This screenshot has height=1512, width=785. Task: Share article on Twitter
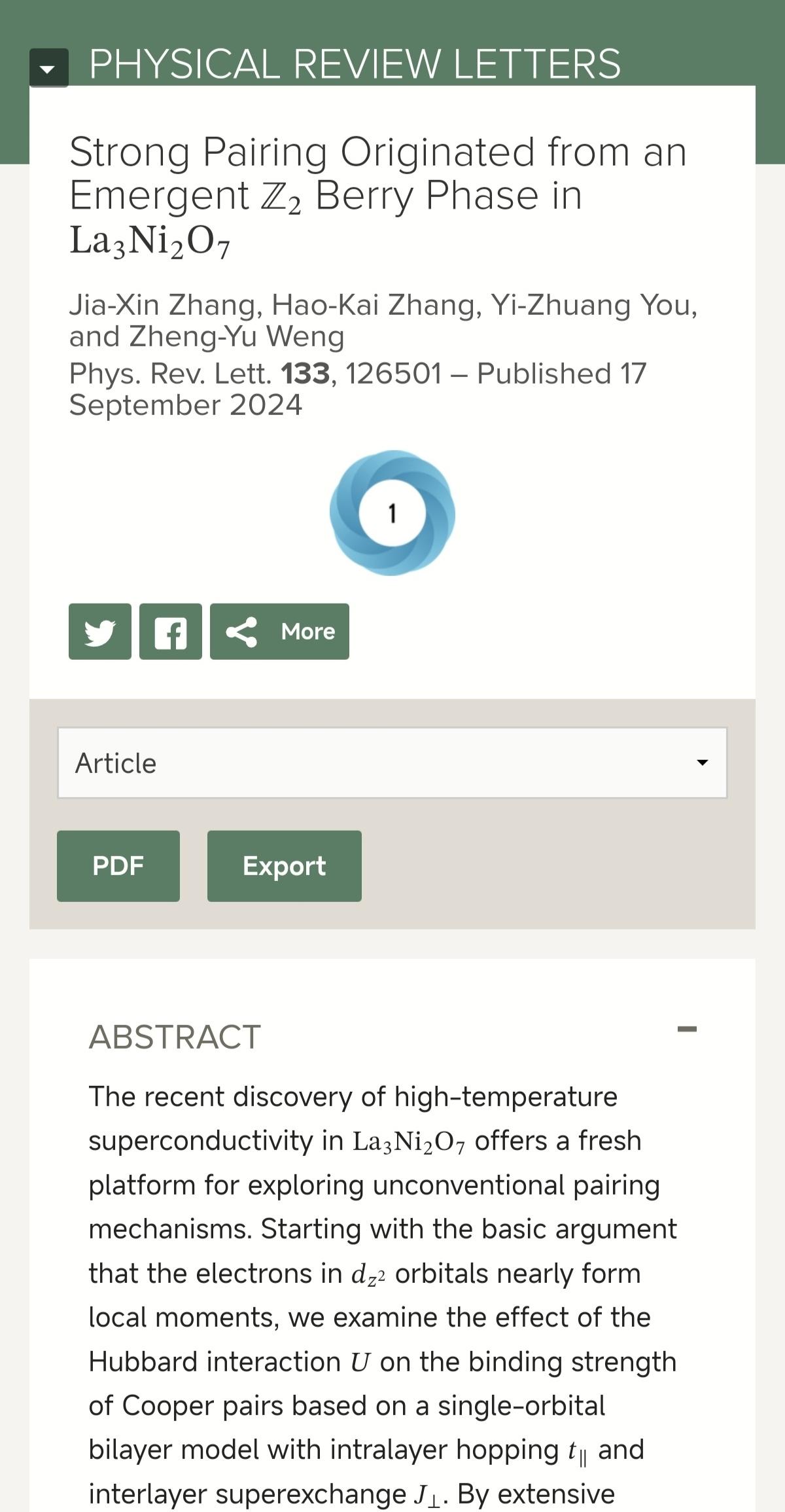[x=100, y=632]
